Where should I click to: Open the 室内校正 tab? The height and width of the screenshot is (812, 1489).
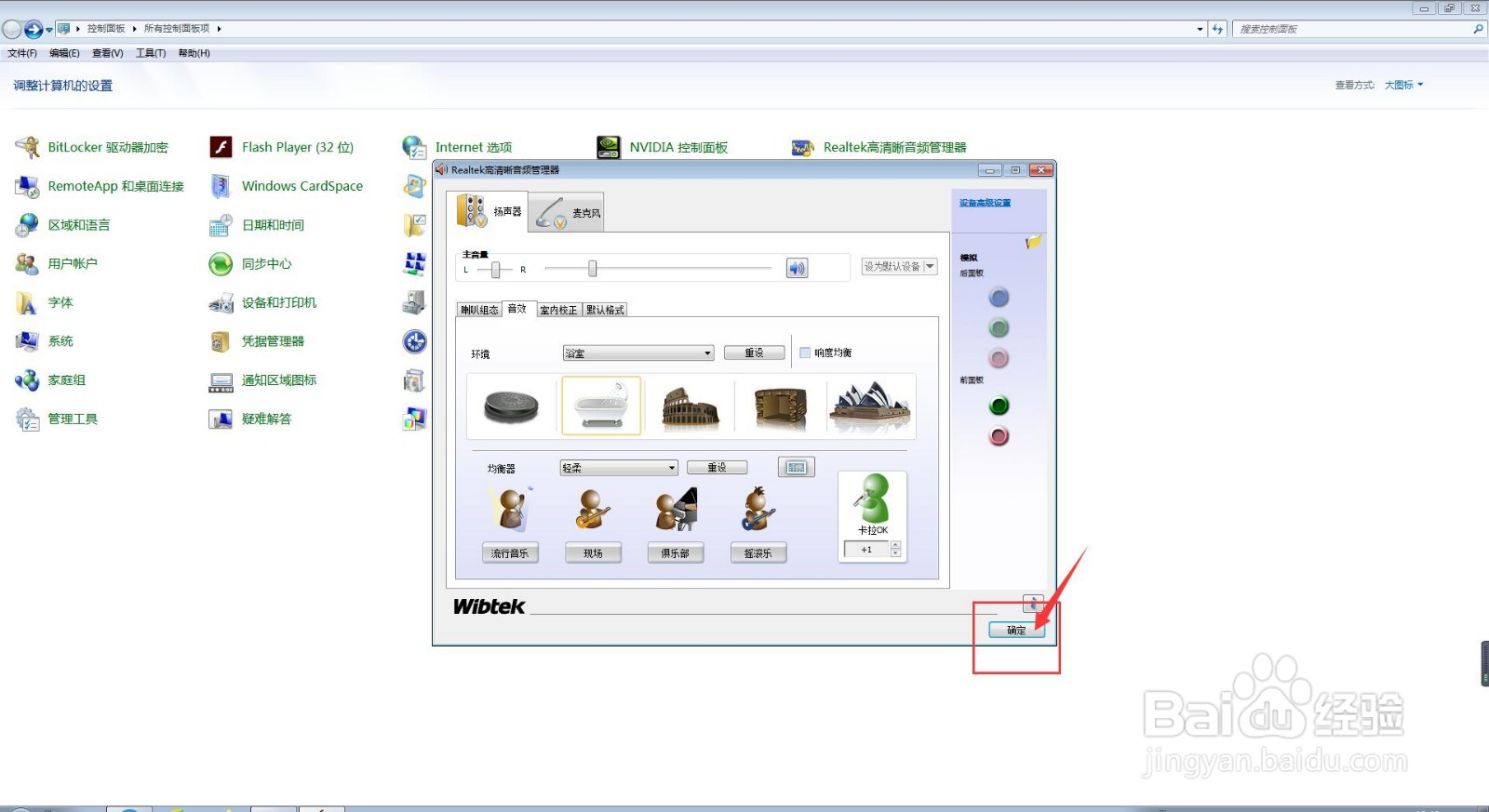(558, 310)
